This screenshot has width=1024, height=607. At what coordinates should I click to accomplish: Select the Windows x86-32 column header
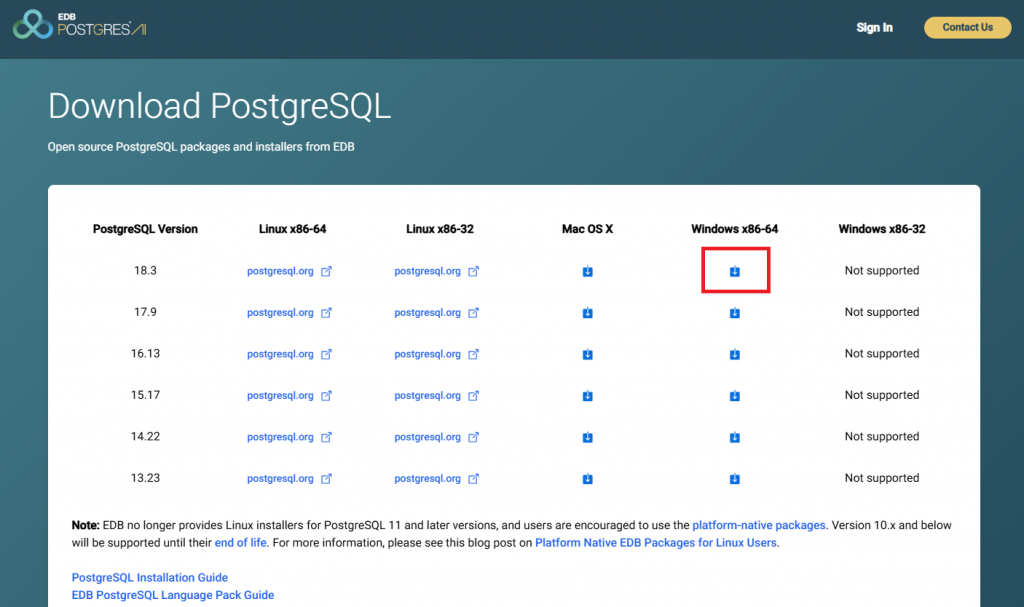point(882,229)
